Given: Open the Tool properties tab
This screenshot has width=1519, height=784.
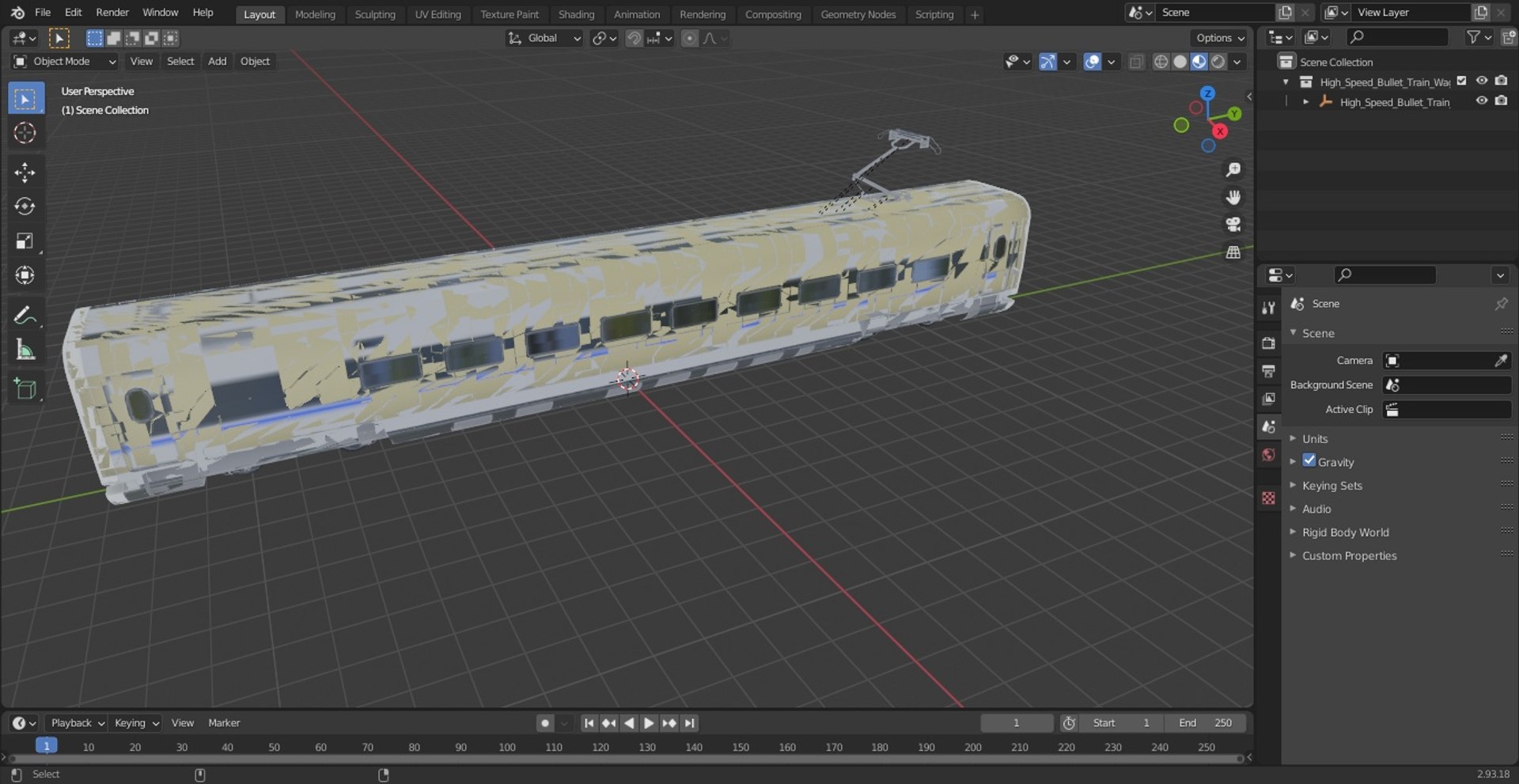Looking at the screenshot, I should 1269,308.
